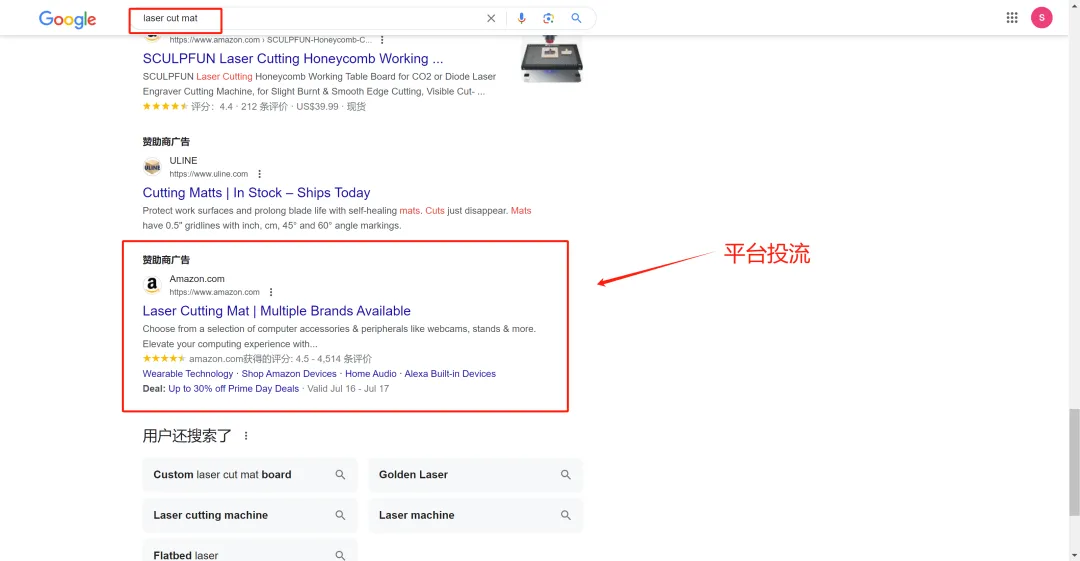
Task: Click into the laser cut mat search field
Action: click(x=300, y=18)
